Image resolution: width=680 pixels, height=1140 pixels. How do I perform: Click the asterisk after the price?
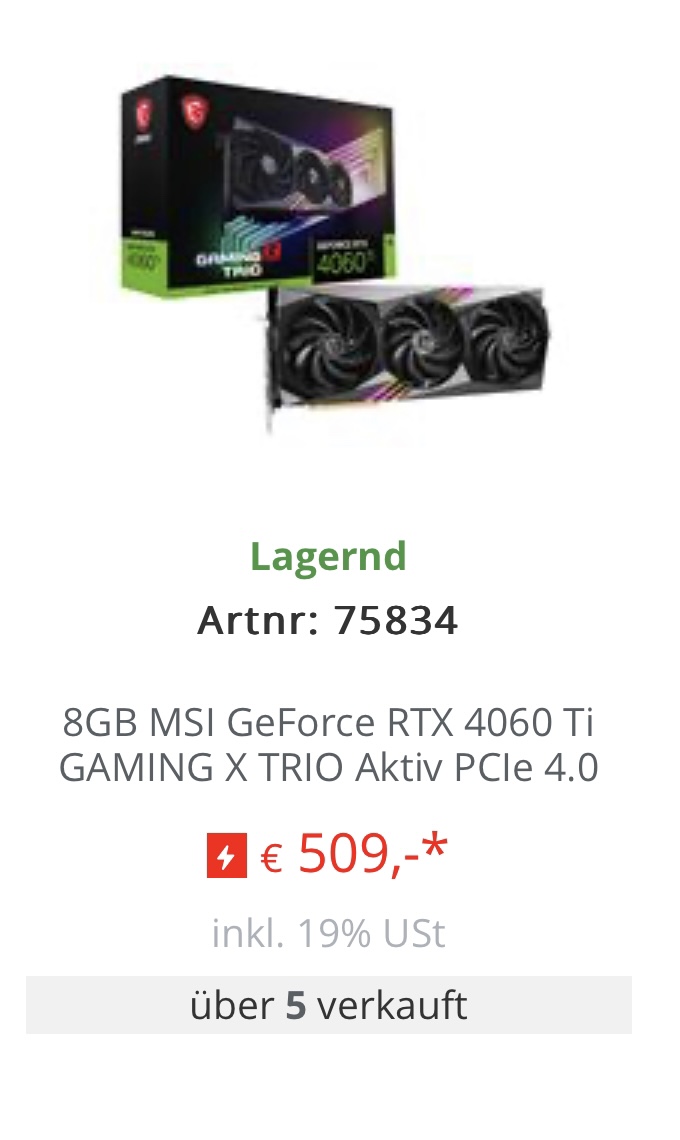pos(436,846)
